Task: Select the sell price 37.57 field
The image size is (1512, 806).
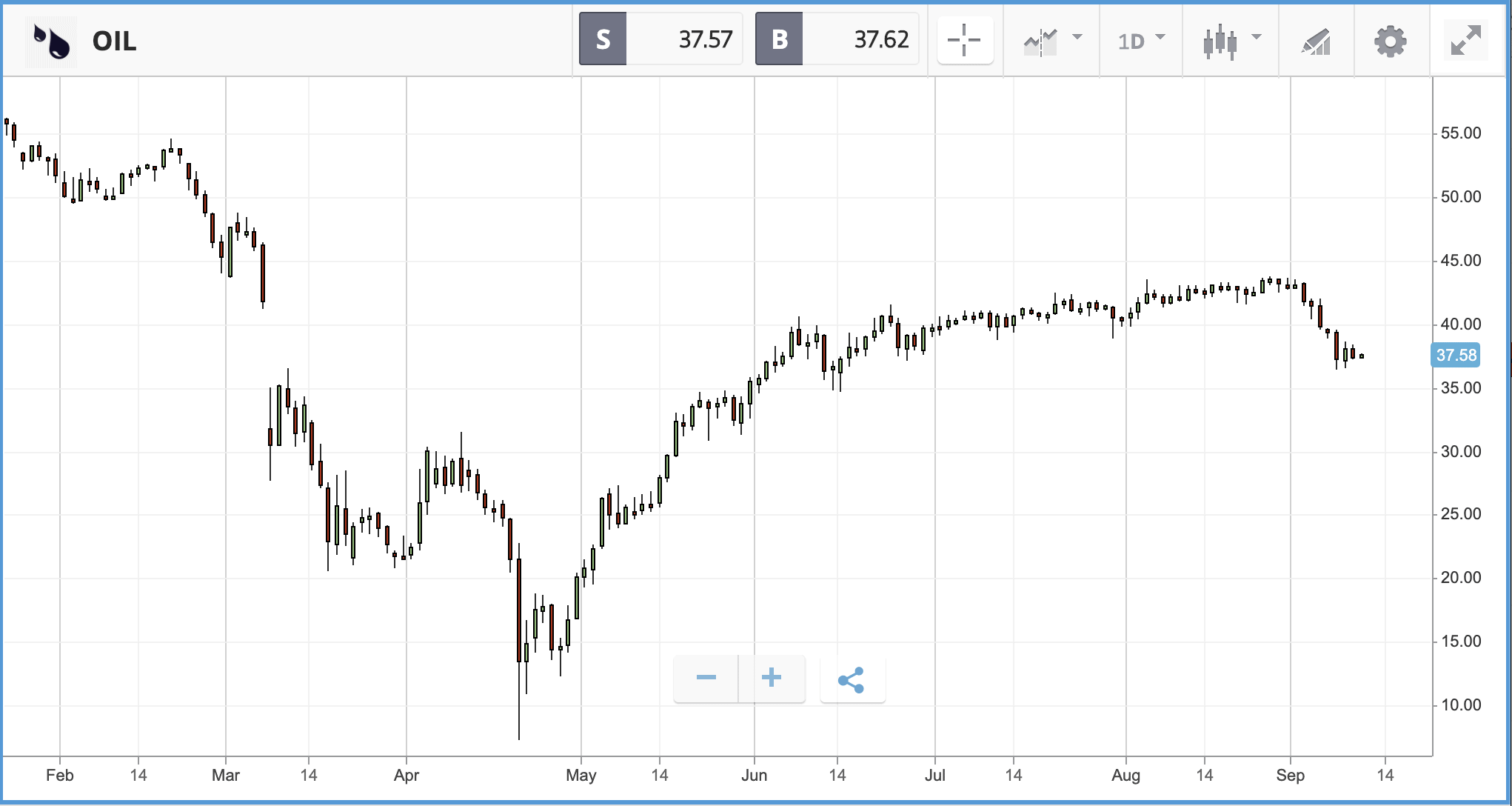Action: pos(684,39)
